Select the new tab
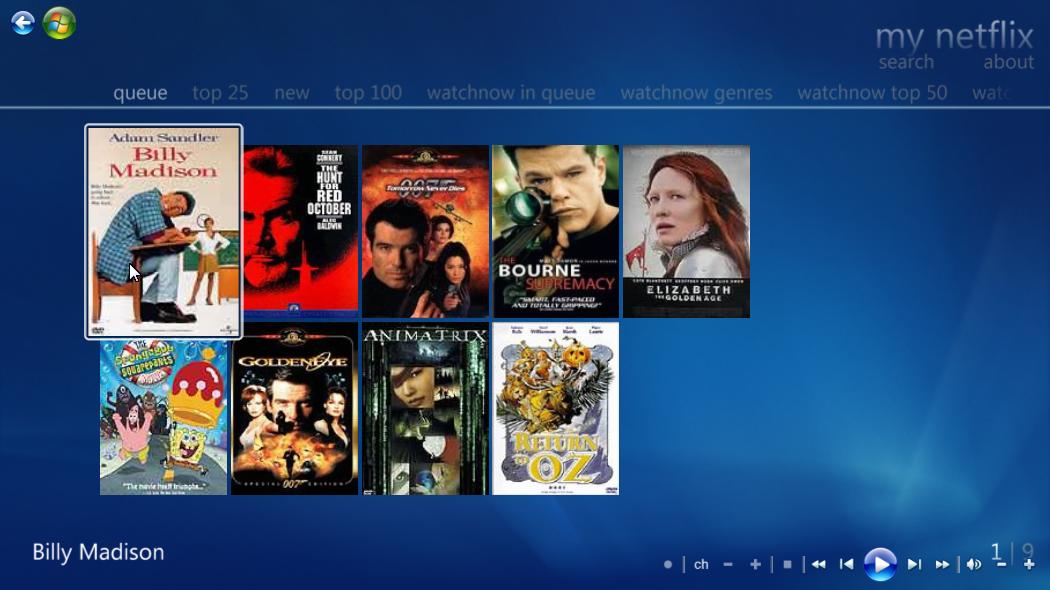 point(292,92)
